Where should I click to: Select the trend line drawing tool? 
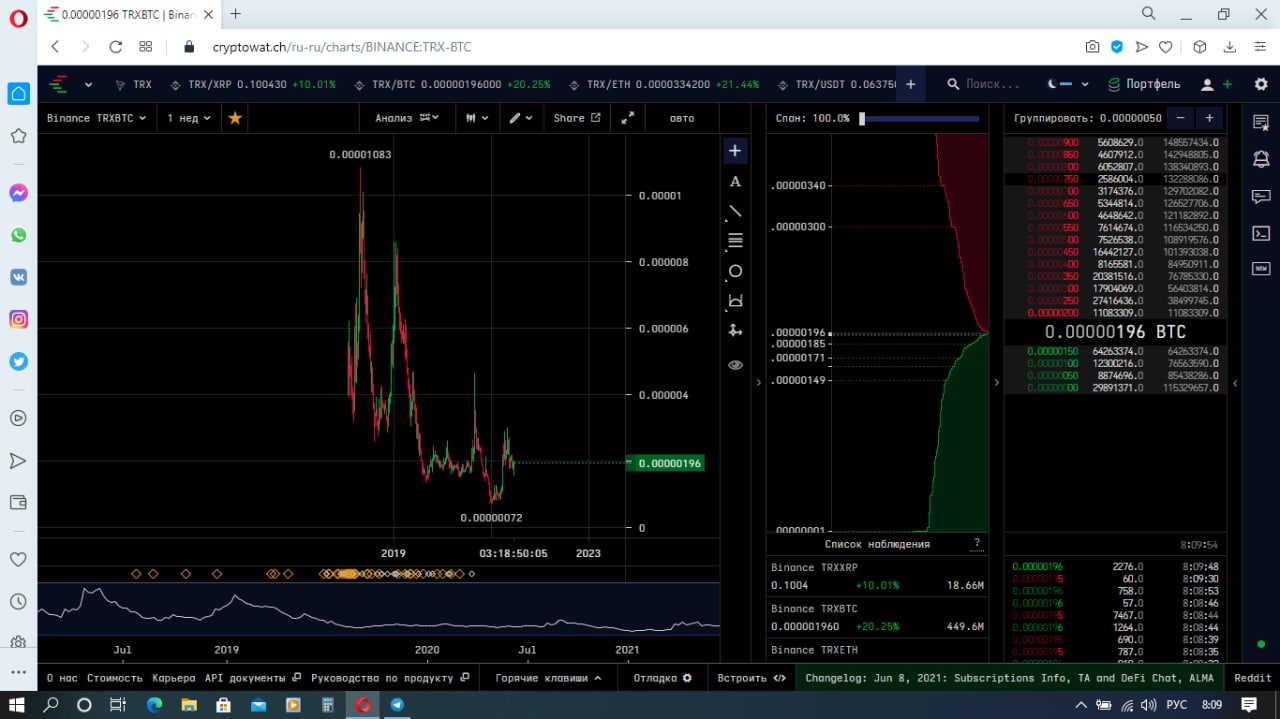point(735,211)
